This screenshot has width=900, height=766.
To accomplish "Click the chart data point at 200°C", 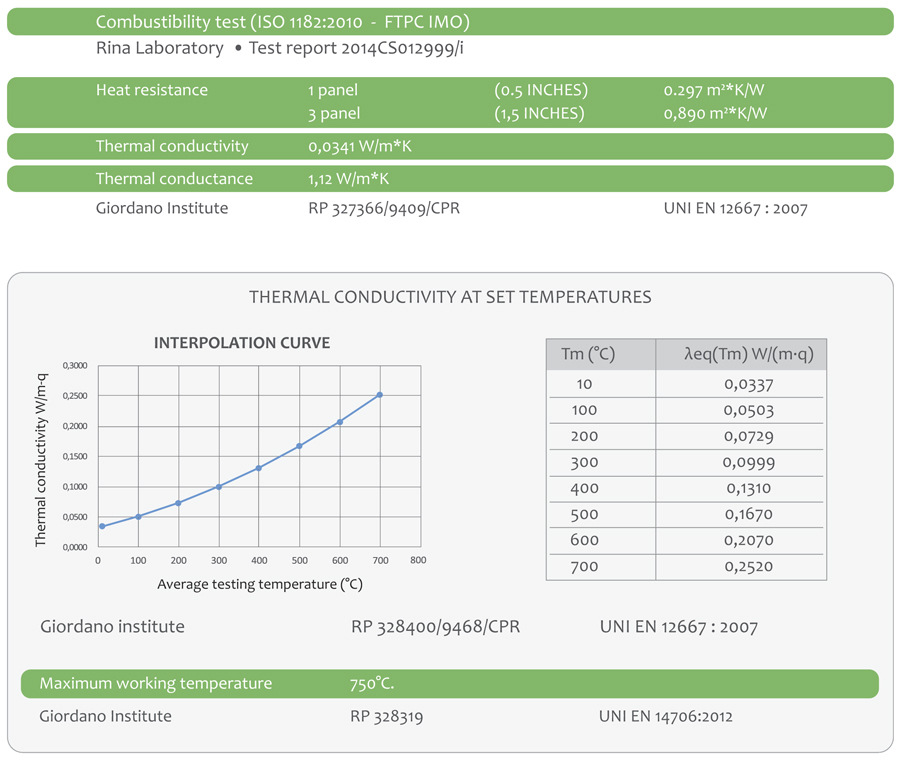I will coord(179,503).
